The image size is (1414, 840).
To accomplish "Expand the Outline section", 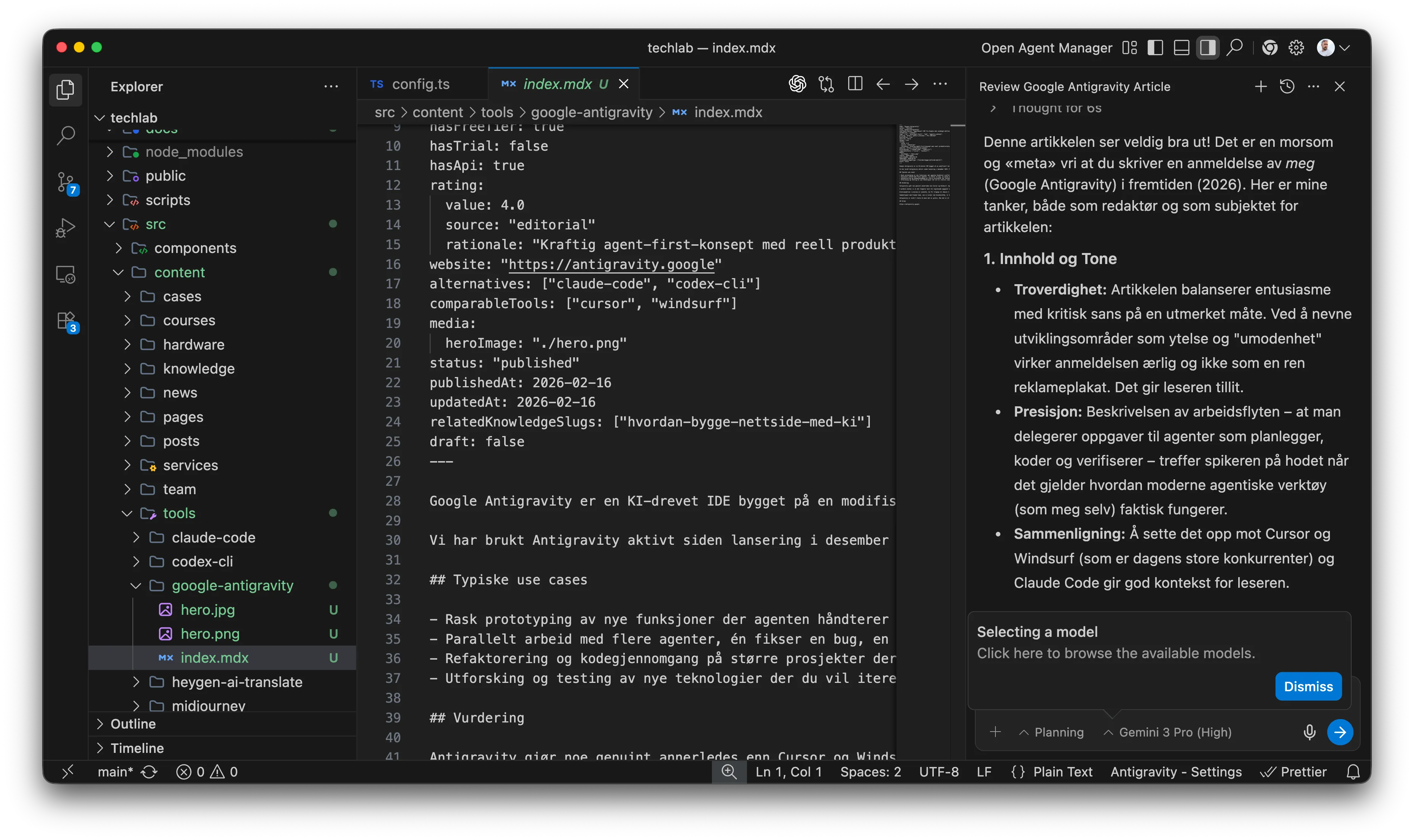I will (x=133, y=724).
